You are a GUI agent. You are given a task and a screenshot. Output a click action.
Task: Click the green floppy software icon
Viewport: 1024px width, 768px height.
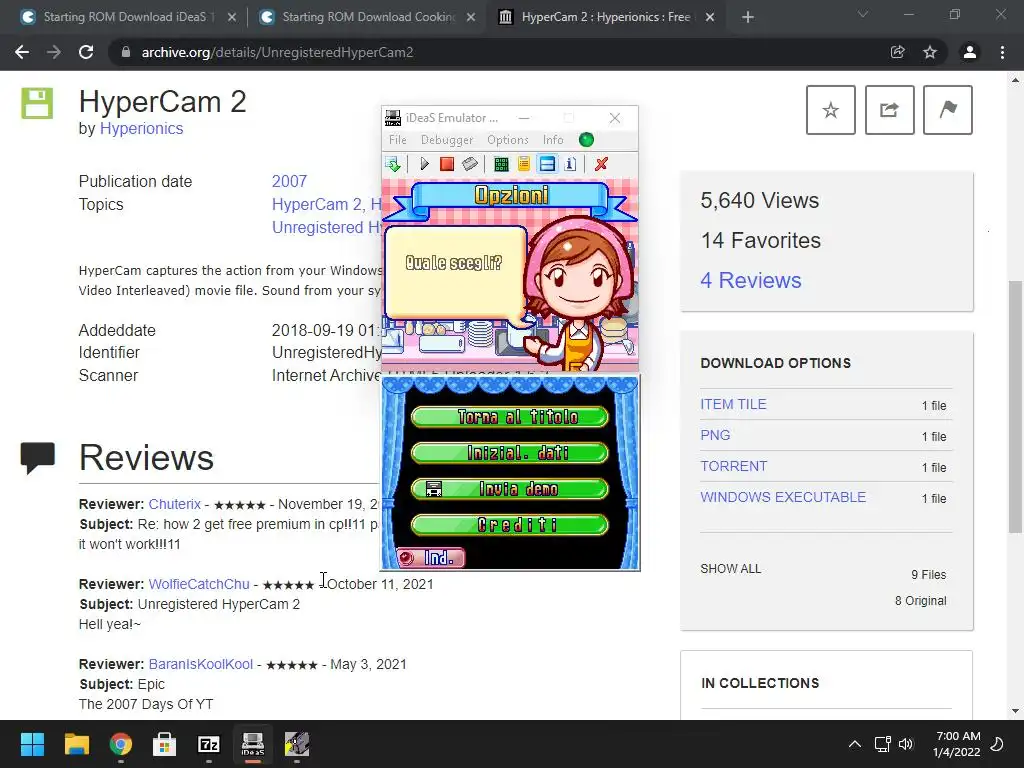(x=37, y=103)
